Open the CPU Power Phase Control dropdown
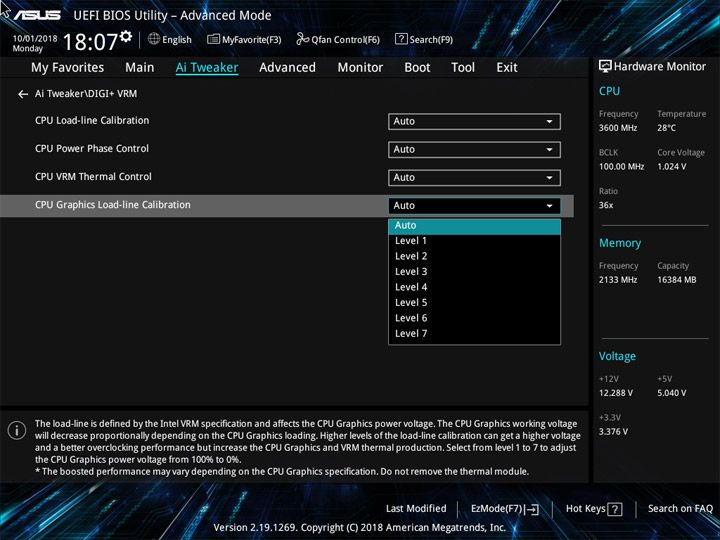720x540 pixels. [474, 150]
